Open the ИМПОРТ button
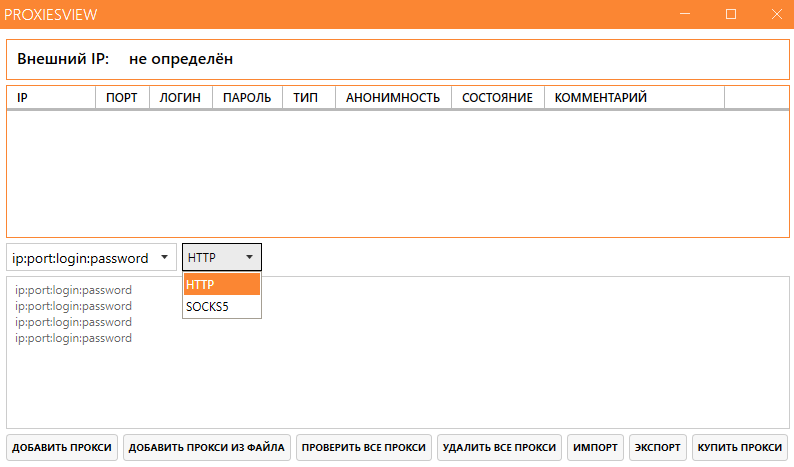Screen dimensions: 794x467 pos(595,448)
